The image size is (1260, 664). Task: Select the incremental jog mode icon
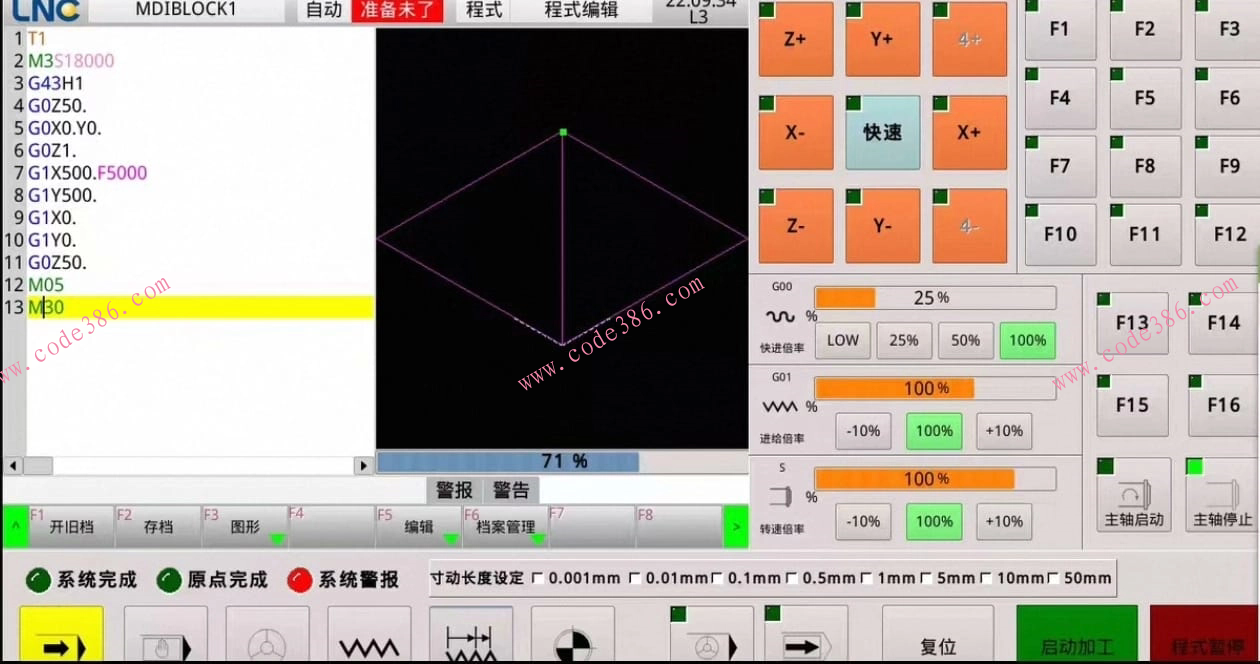click(x=471, y=637)
